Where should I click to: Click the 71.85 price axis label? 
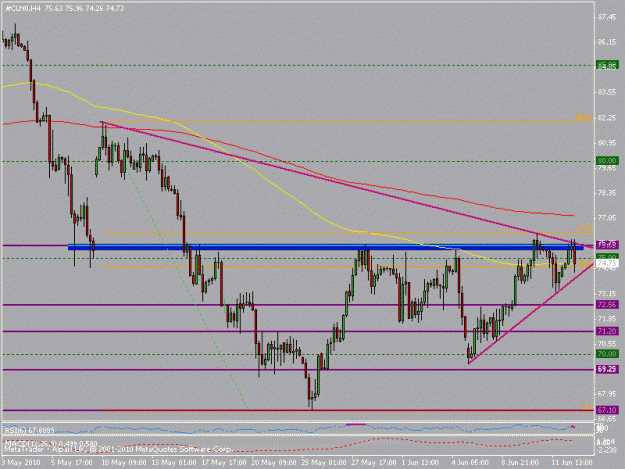(607, 319)
